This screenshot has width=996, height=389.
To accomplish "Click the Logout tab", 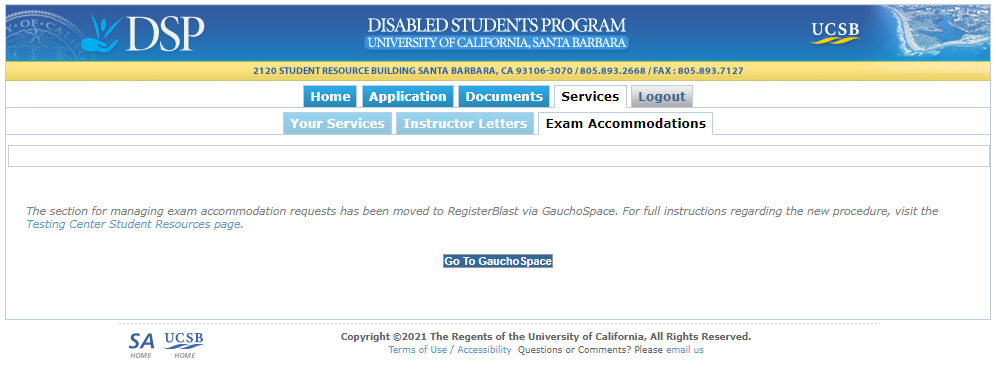I will pos(662,97).
